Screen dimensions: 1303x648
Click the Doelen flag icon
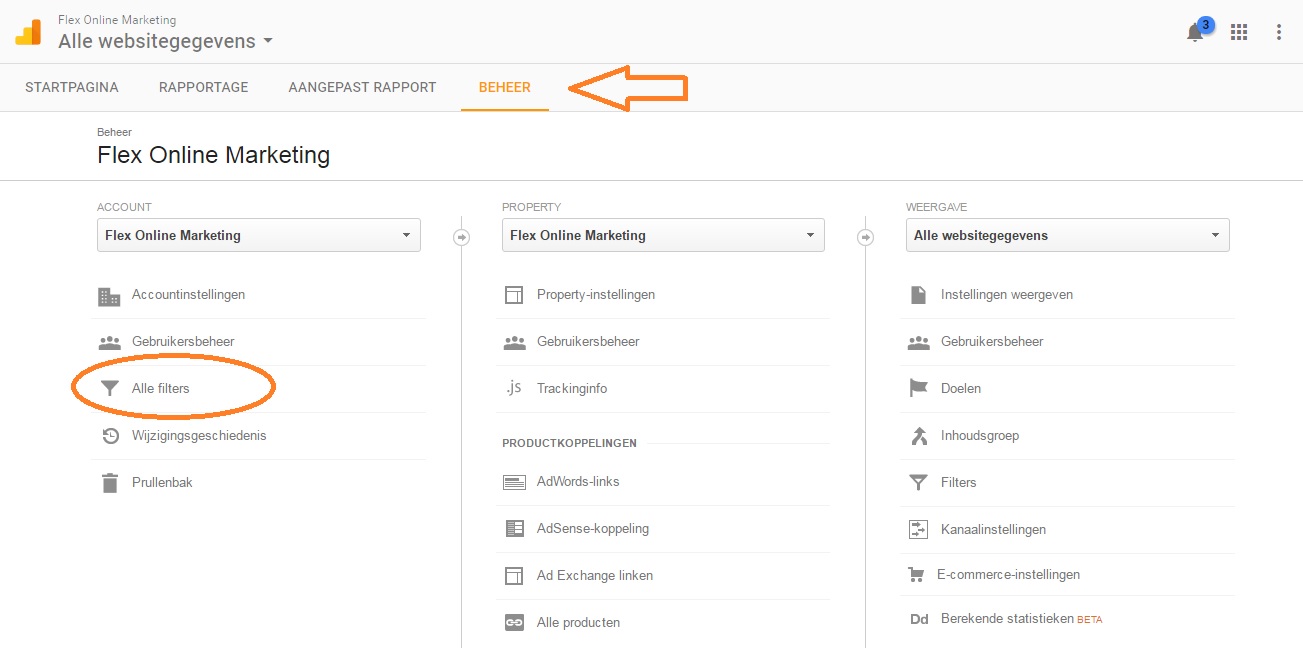[918, 388]
